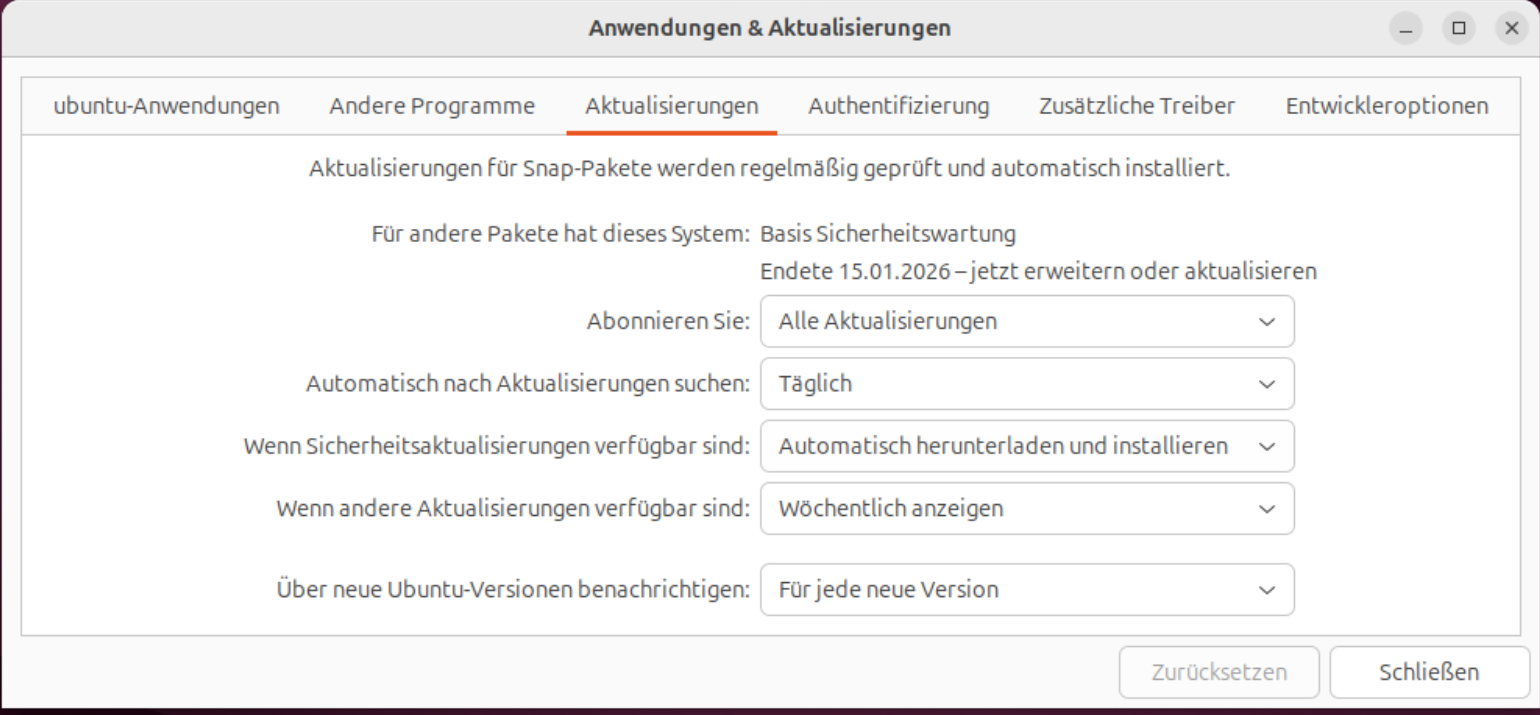
Task: Click the Endete 15.01.2026 support notice text
Action: click(1038, 271)
